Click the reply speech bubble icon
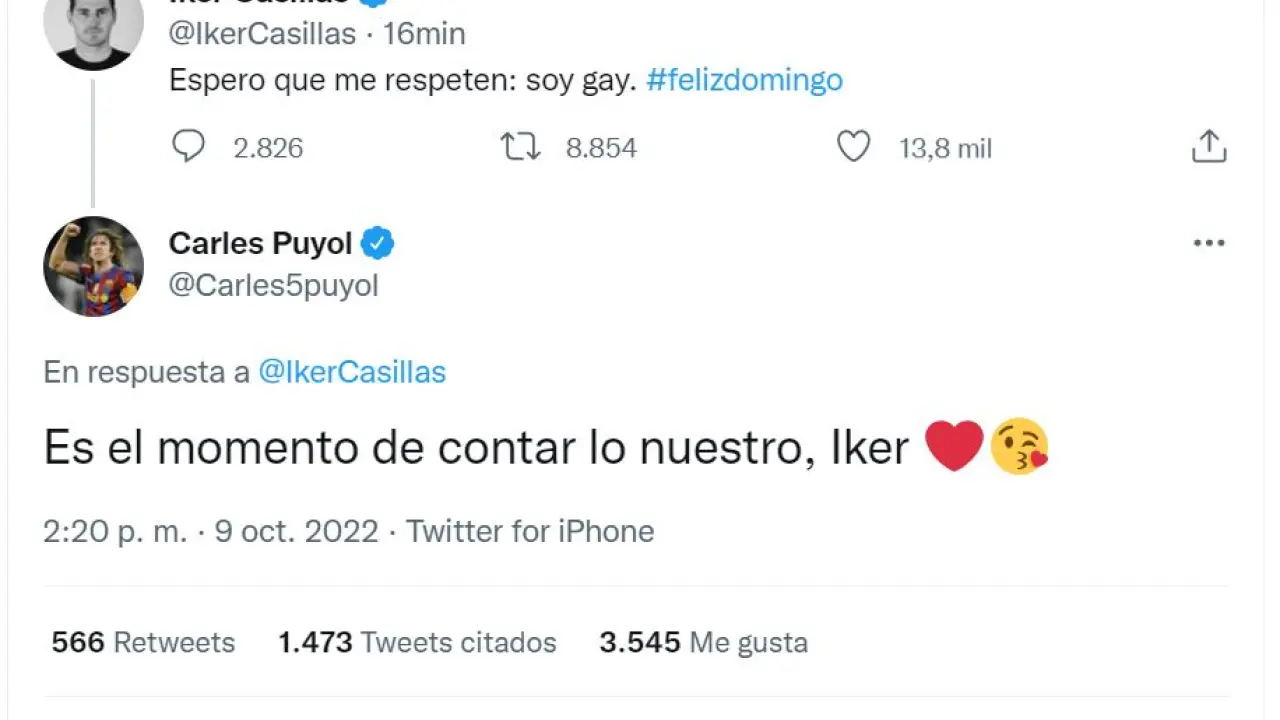 pos(188,147)
